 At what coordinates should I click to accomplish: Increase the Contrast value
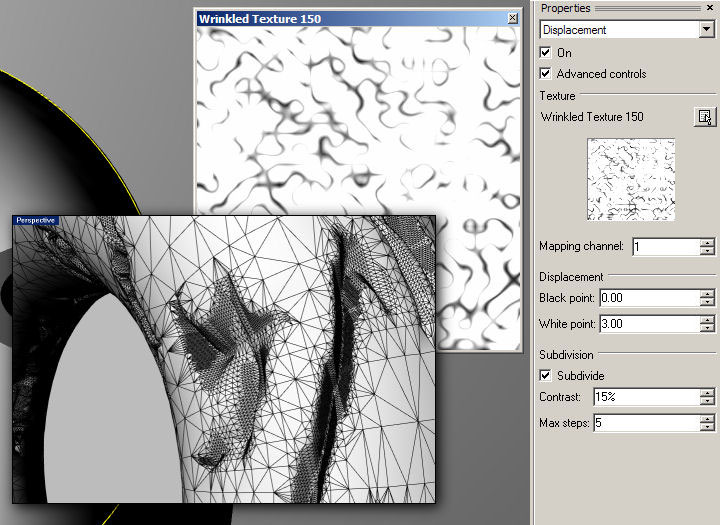(708, 393)
